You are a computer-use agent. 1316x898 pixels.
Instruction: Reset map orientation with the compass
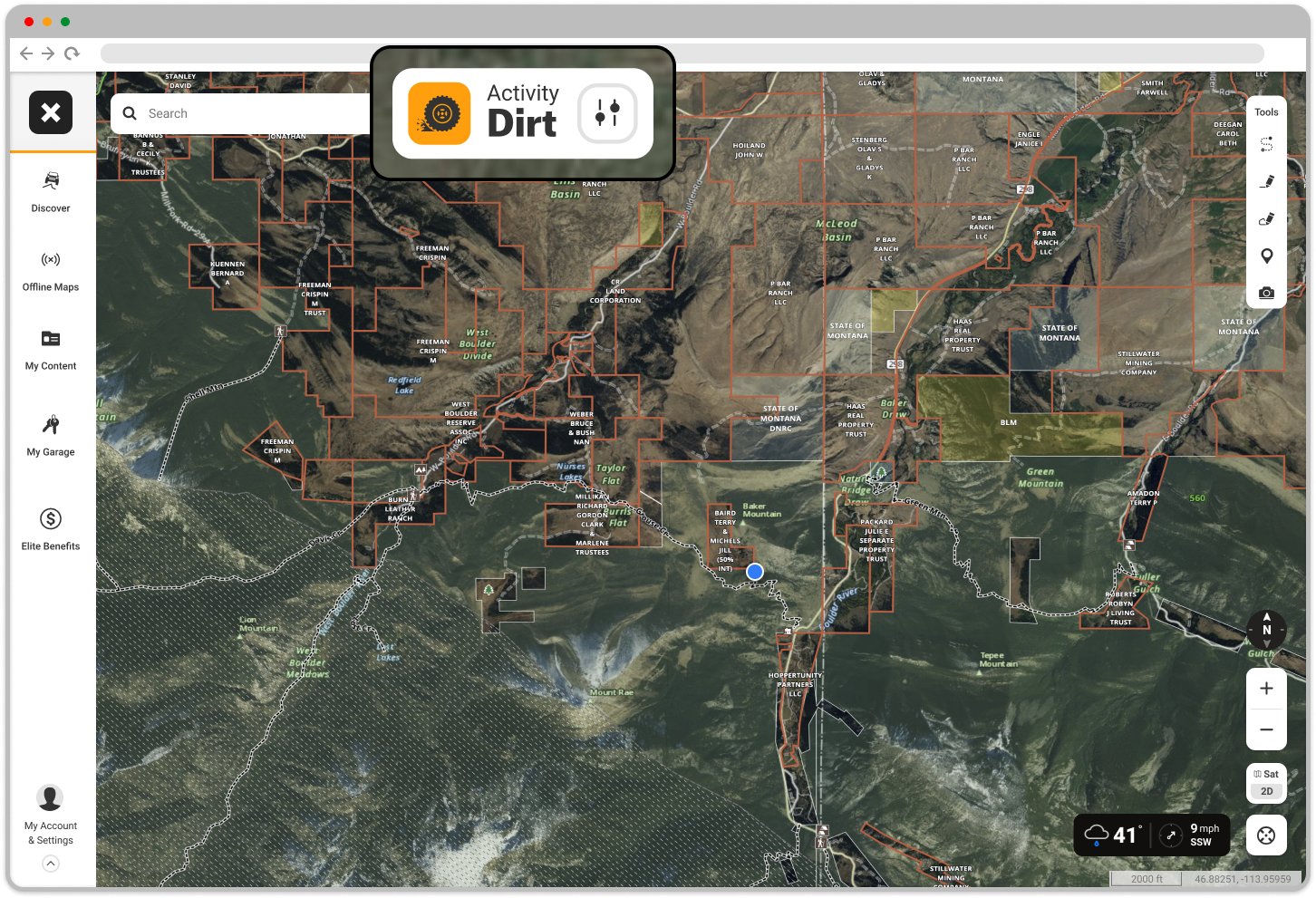click(x=1266, y=630)
